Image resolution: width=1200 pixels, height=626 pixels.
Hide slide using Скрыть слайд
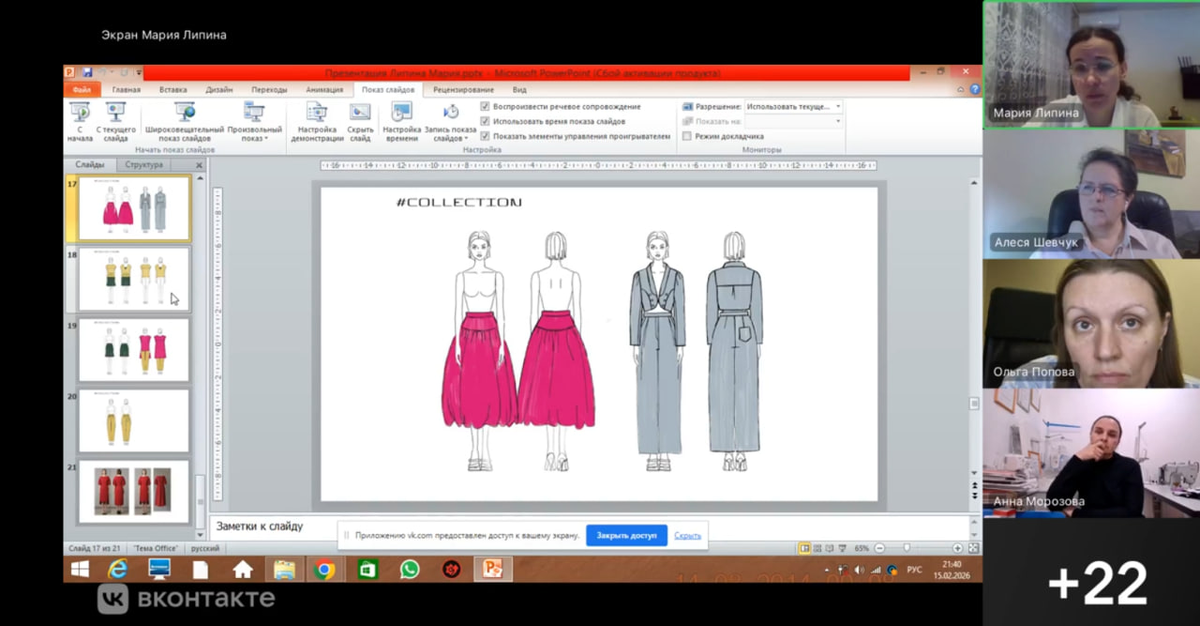[360, 119]
